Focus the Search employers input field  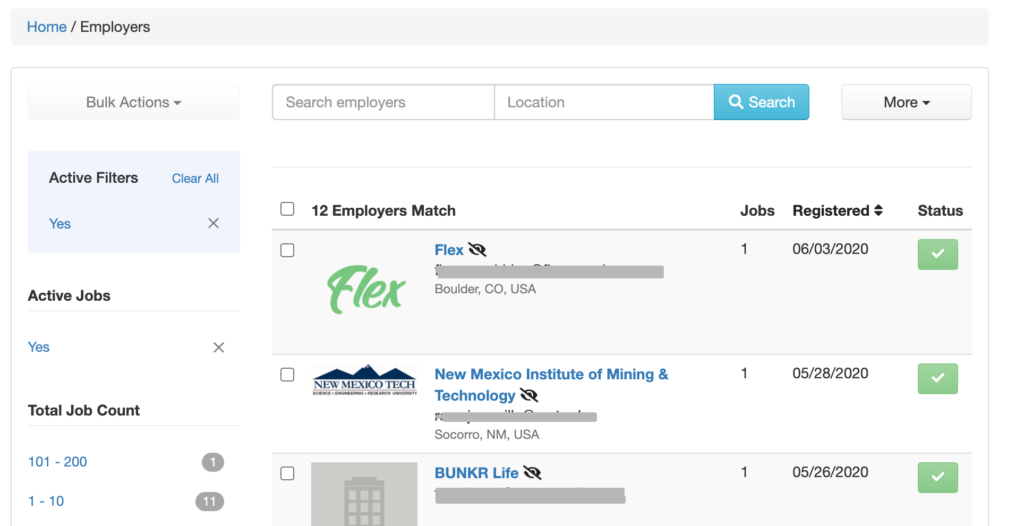(x=383, y=102)
